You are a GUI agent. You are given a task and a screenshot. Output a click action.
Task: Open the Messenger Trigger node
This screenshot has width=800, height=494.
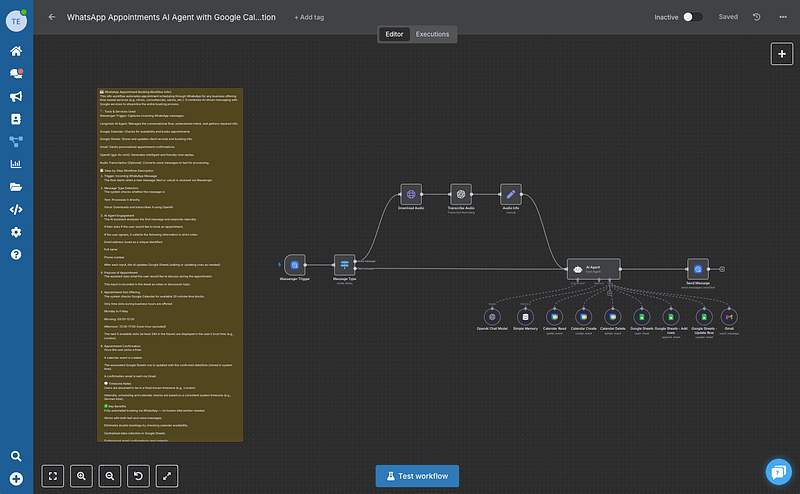click(294, 264)
